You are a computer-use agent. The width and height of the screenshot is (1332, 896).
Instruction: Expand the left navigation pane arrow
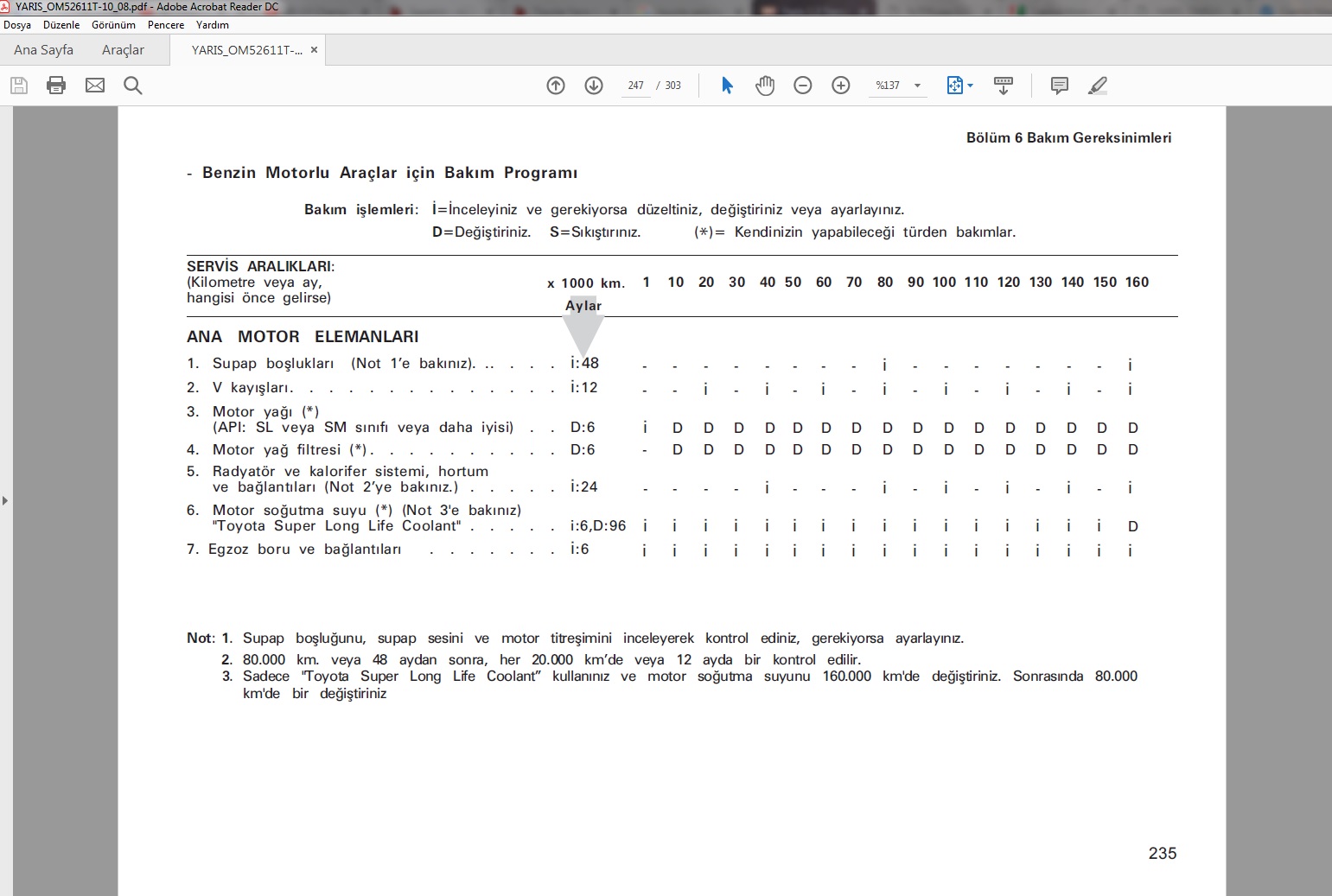[5, 500]
